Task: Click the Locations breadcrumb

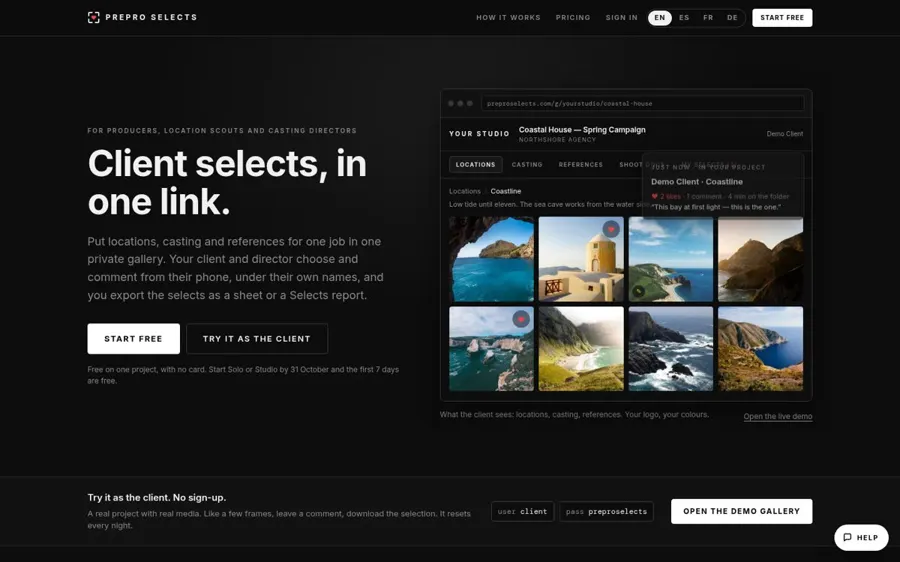Action: click(x=464, y=191)
